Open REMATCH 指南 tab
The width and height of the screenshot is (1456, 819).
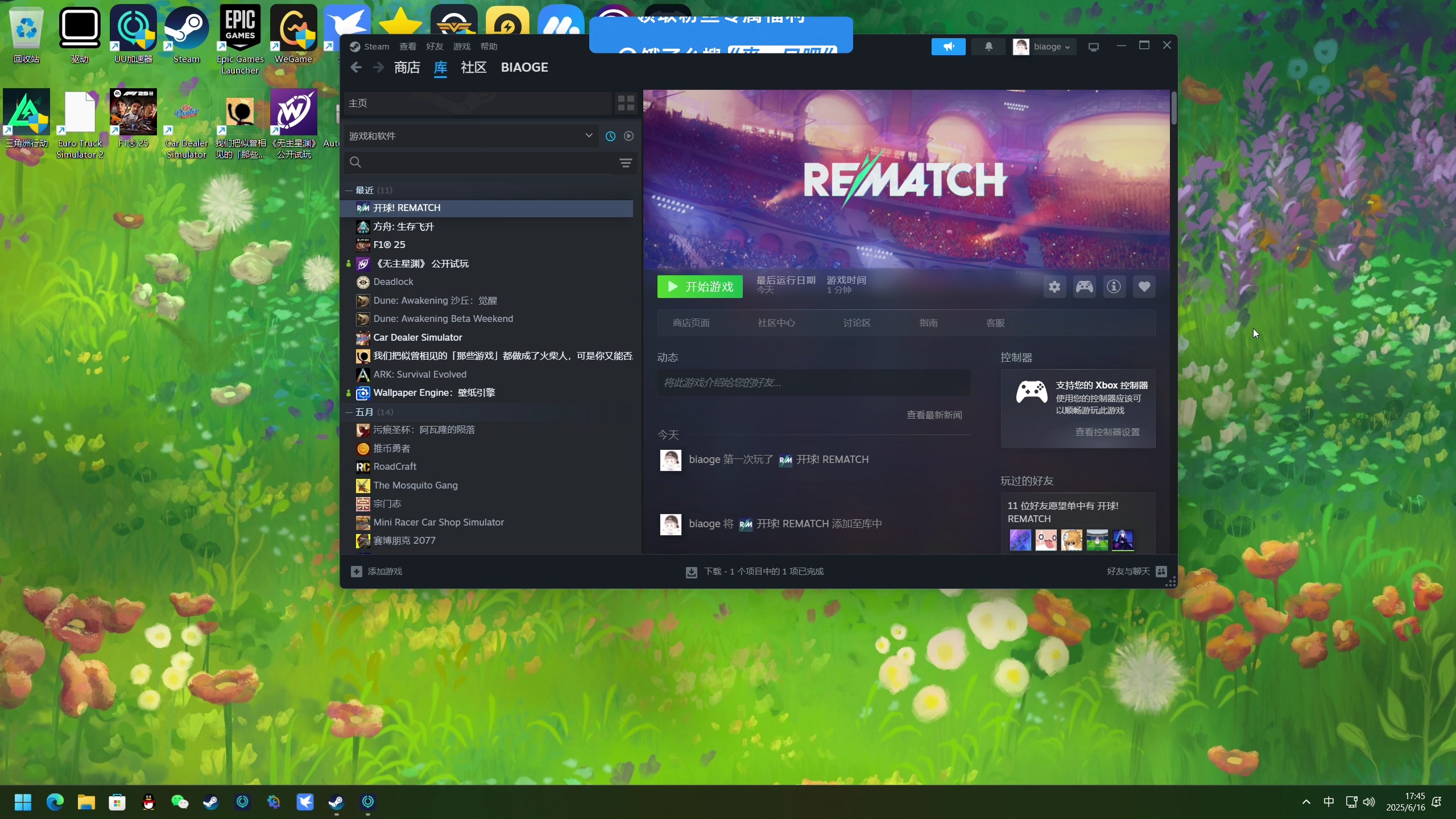pyautogui.click(x=929, y=323)
